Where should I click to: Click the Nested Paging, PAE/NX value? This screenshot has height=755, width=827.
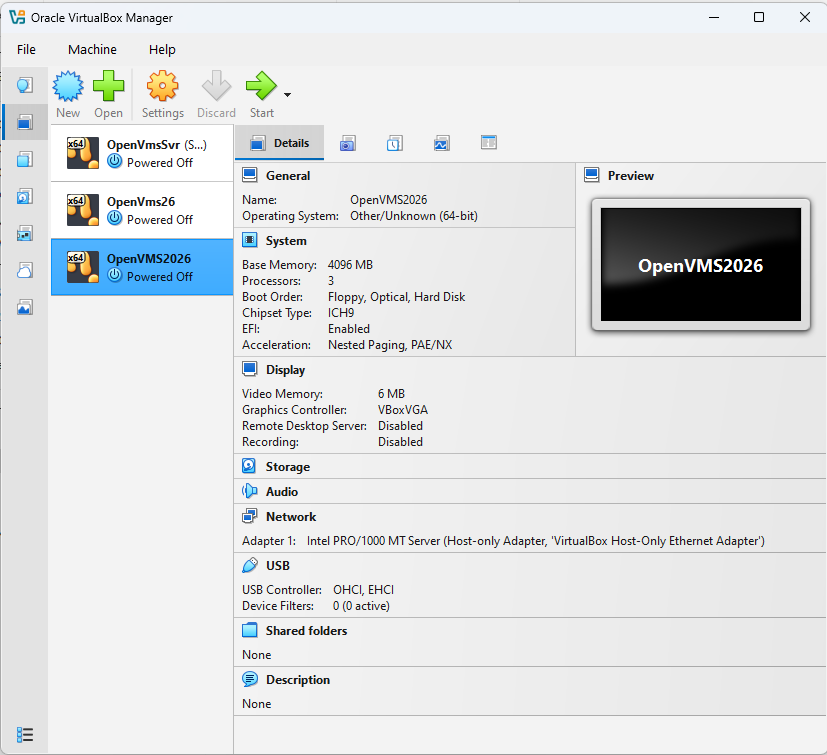(x=390, y=345)
